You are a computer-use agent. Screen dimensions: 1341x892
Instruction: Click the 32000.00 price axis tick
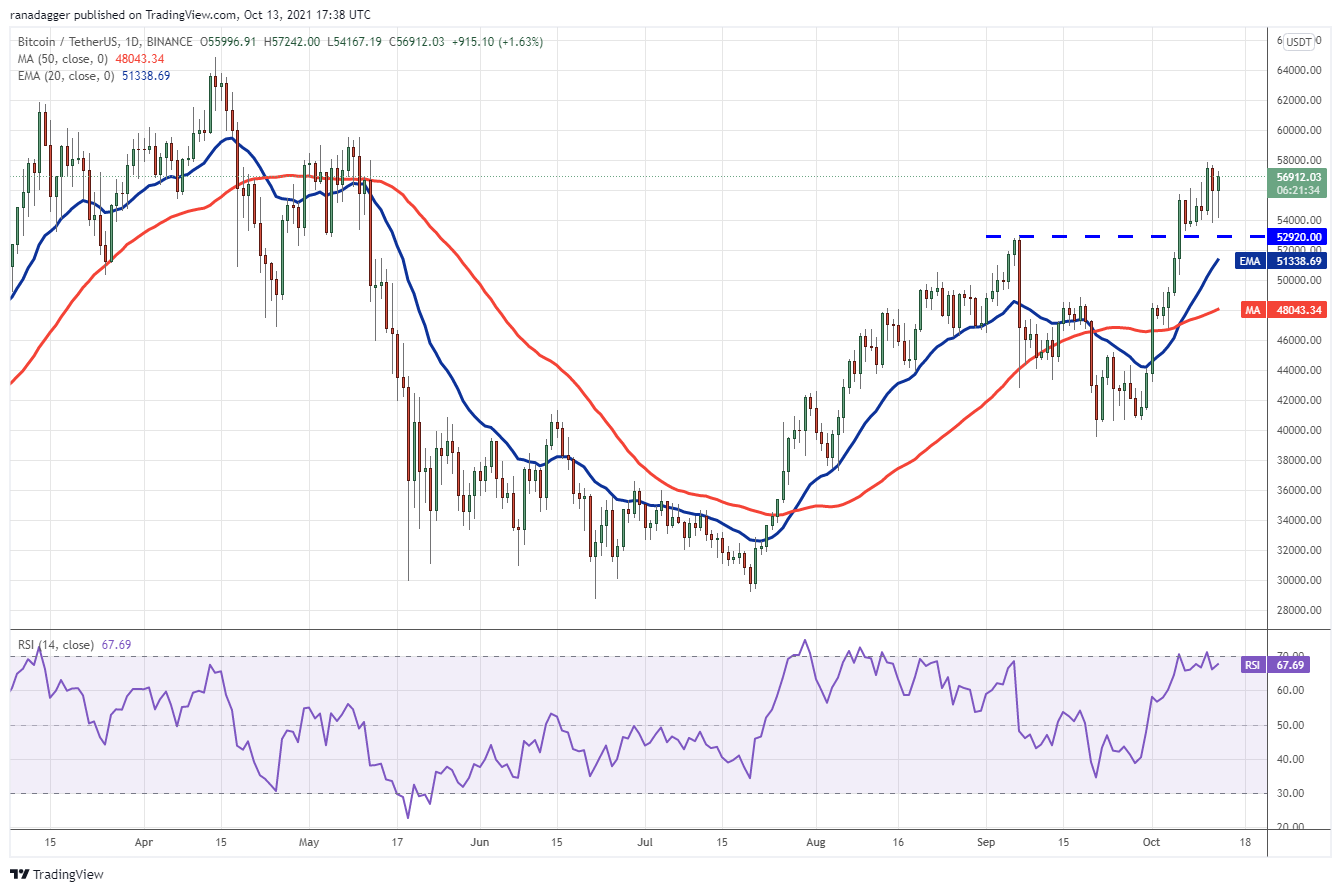(1299, 550)
